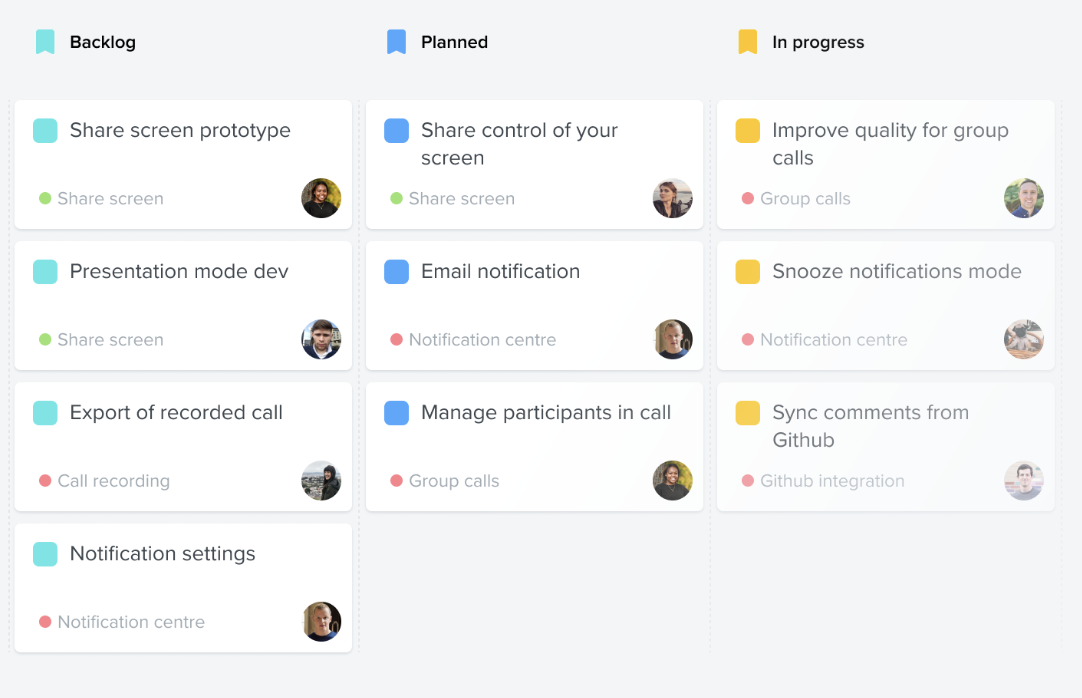Click the yellow In progress bookmark icon
Image resolution: width=1082 pixels, height=698 pixels.
747,41
